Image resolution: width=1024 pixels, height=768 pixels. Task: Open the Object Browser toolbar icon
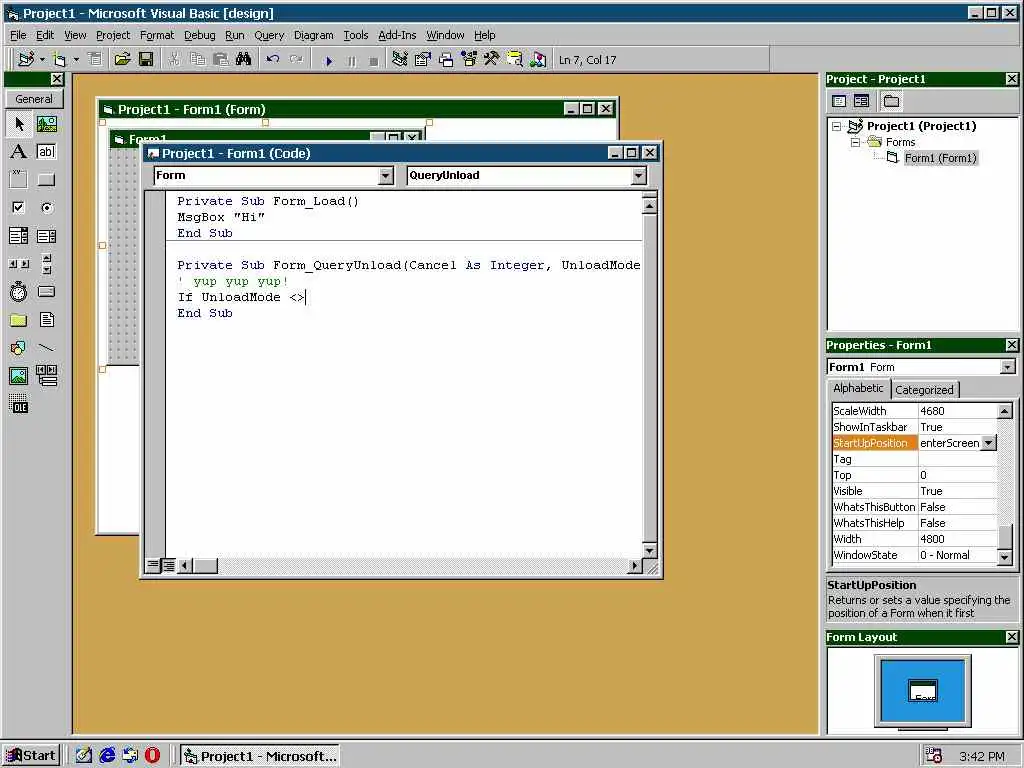469,59
